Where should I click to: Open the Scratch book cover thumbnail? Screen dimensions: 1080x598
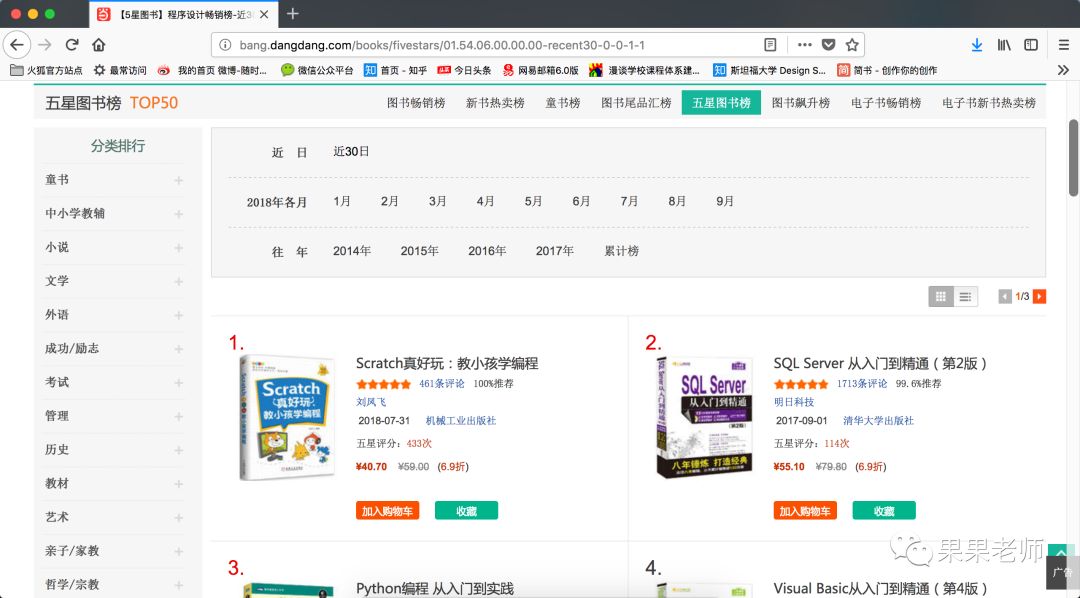(x=288, y=417)
